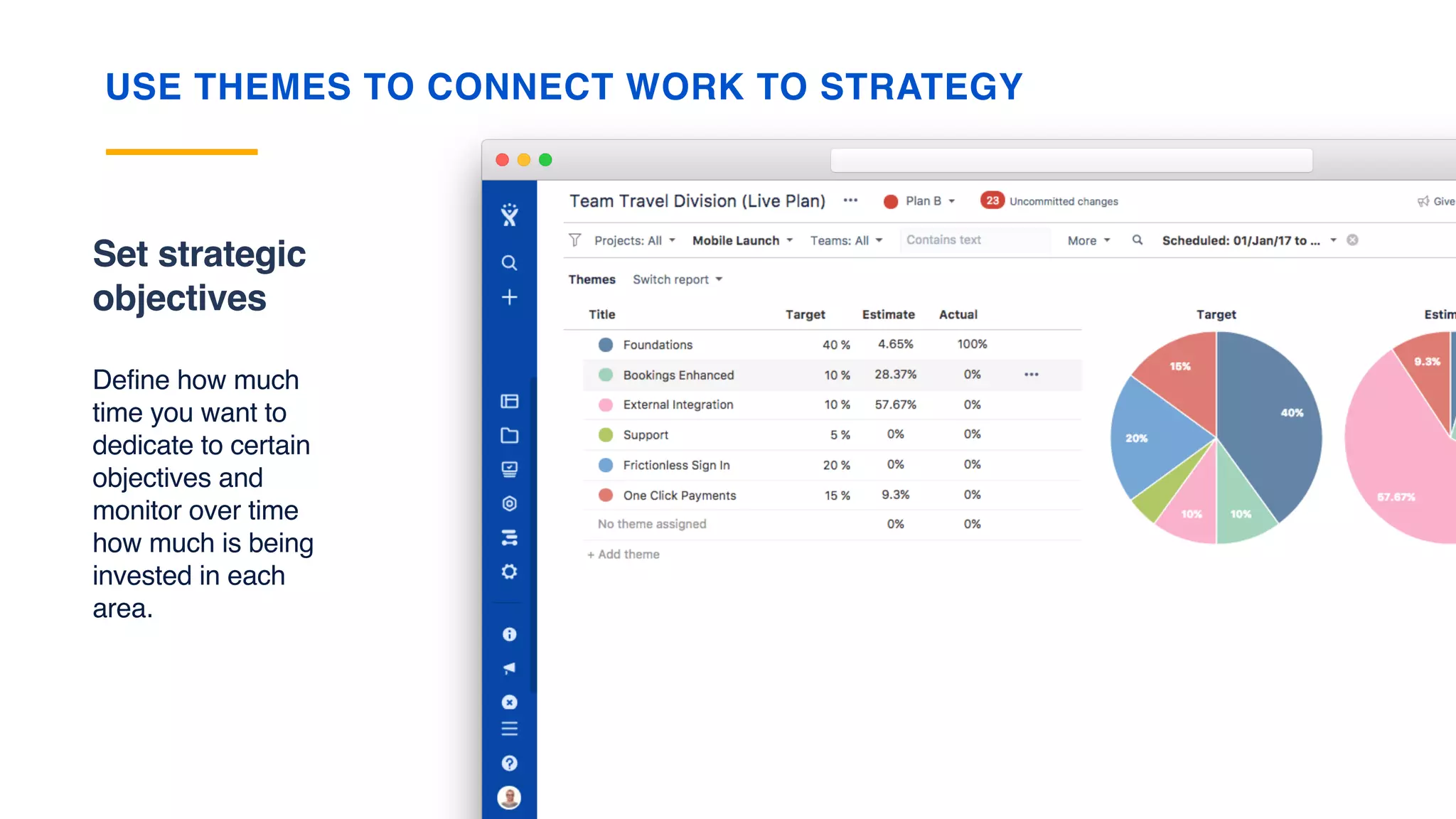The height and width of the screenshot is (819, 1456).
Task: Click Add theme link
Action: coord(623,554)
